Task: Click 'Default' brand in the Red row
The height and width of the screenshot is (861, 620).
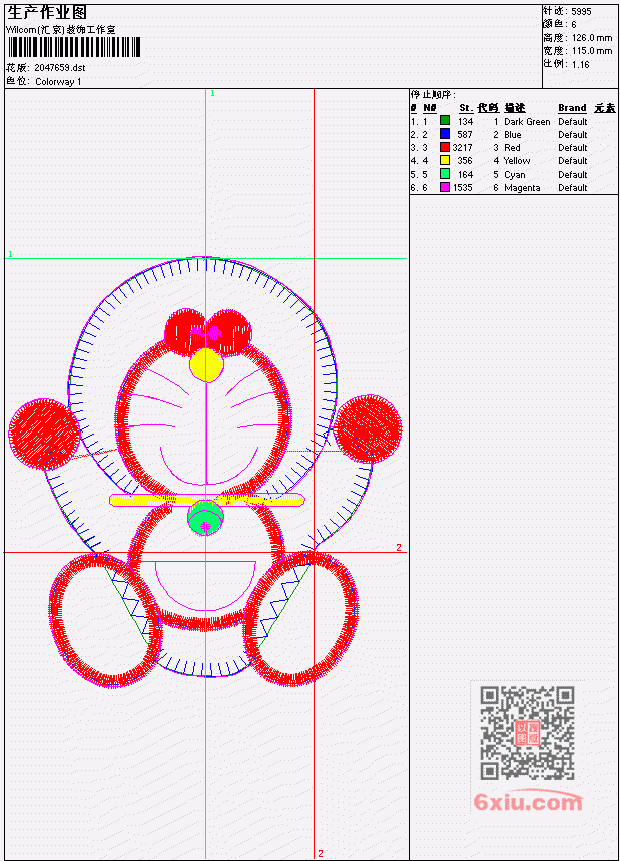Action: point(572,148)
